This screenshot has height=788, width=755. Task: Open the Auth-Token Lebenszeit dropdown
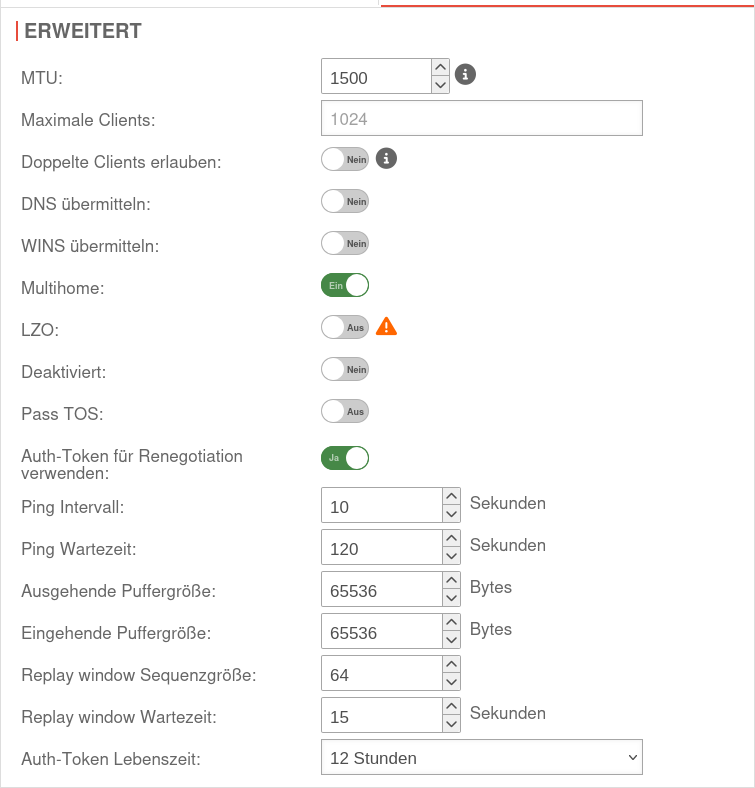pos(481,758)
